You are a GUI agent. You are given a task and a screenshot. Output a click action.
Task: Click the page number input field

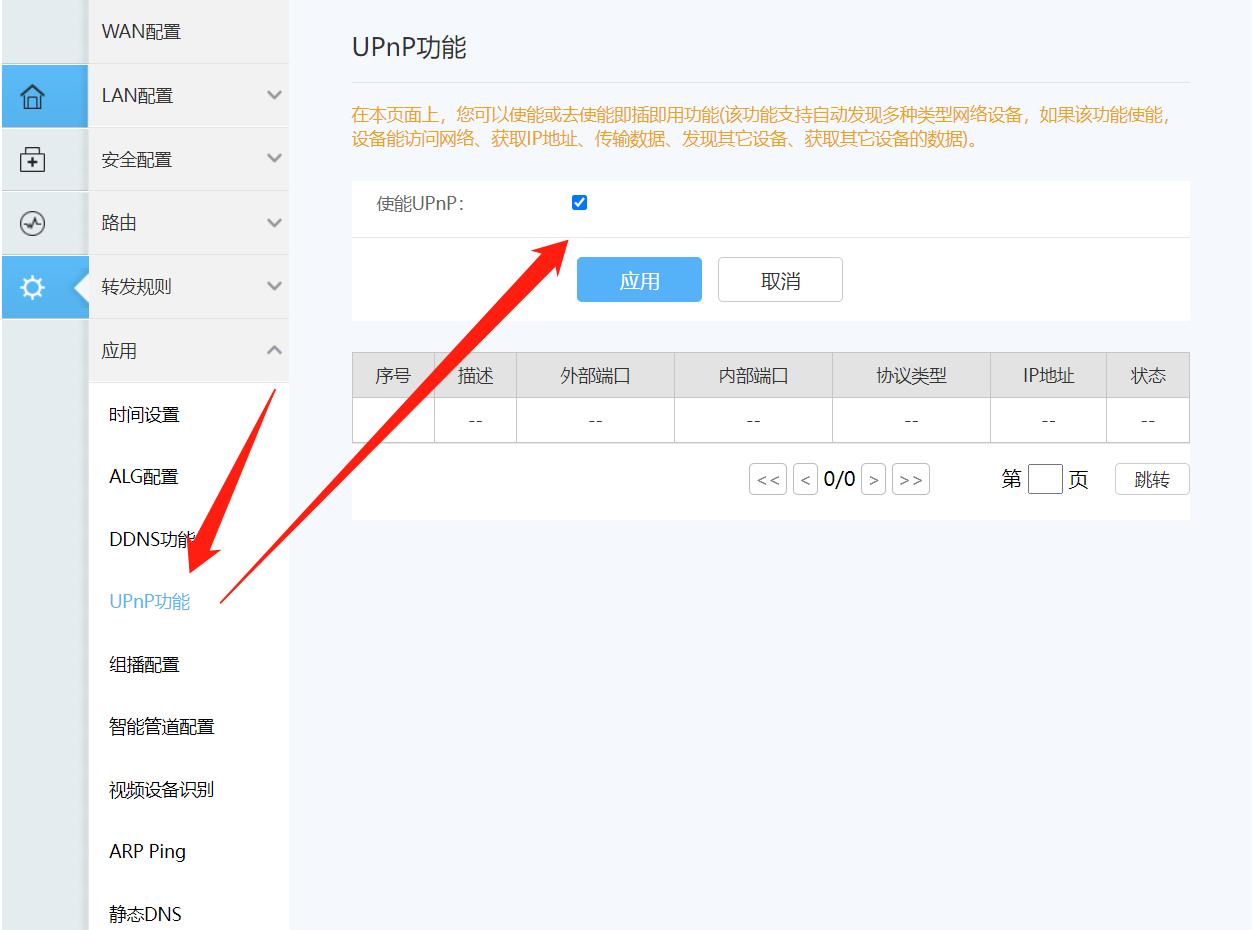[1045, 479]
